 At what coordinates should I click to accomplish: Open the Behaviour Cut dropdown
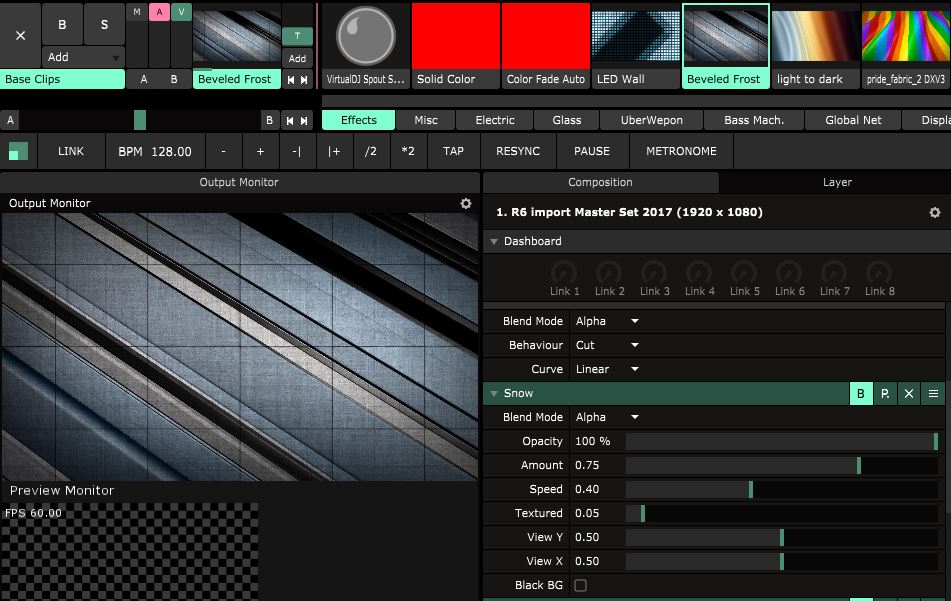pyautogui.click(x=607, y=345)
